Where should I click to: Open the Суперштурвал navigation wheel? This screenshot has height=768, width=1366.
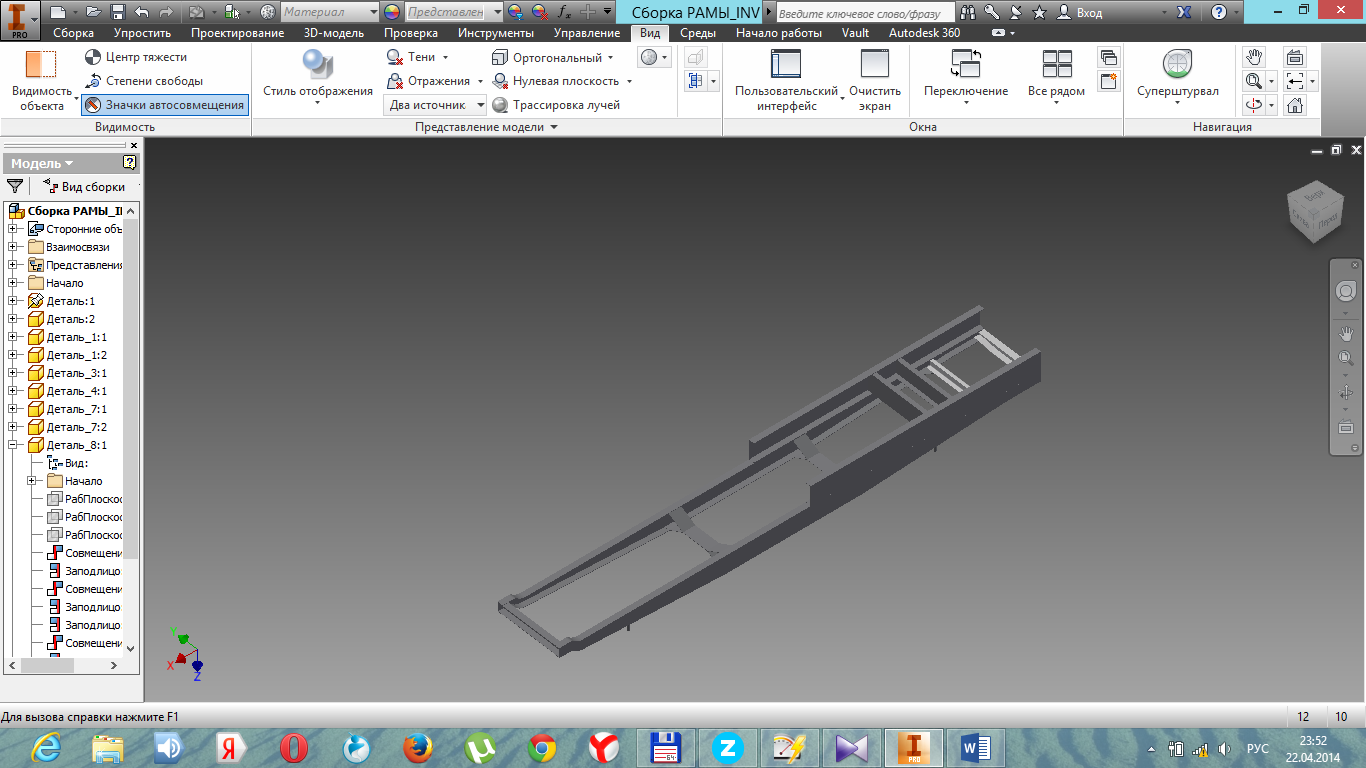click(1177, 65)
